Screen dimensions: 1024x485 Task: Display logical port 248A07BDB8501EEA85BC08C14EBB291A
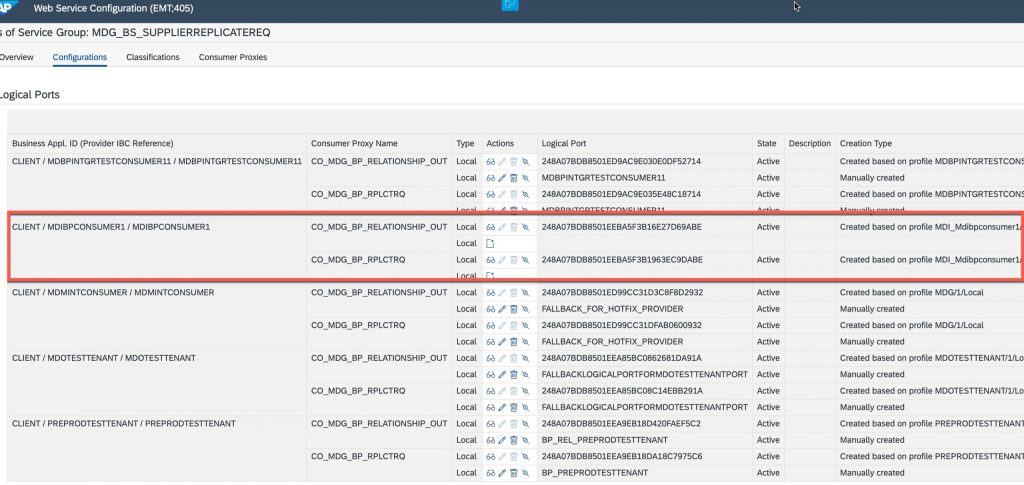point(490,390)
